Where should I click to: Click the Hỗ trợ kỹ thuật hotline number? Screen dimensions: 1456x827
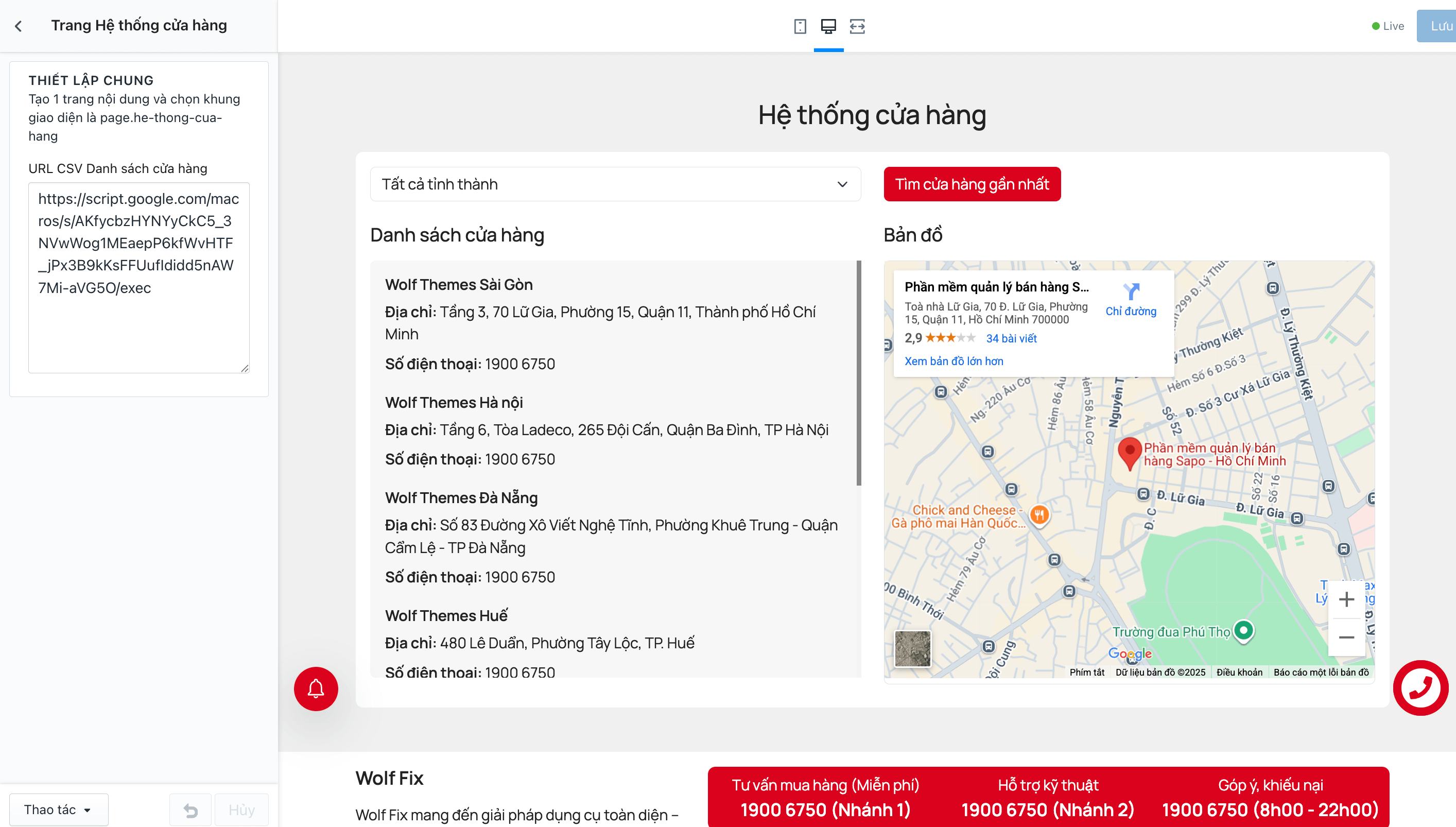[1048, 809]
